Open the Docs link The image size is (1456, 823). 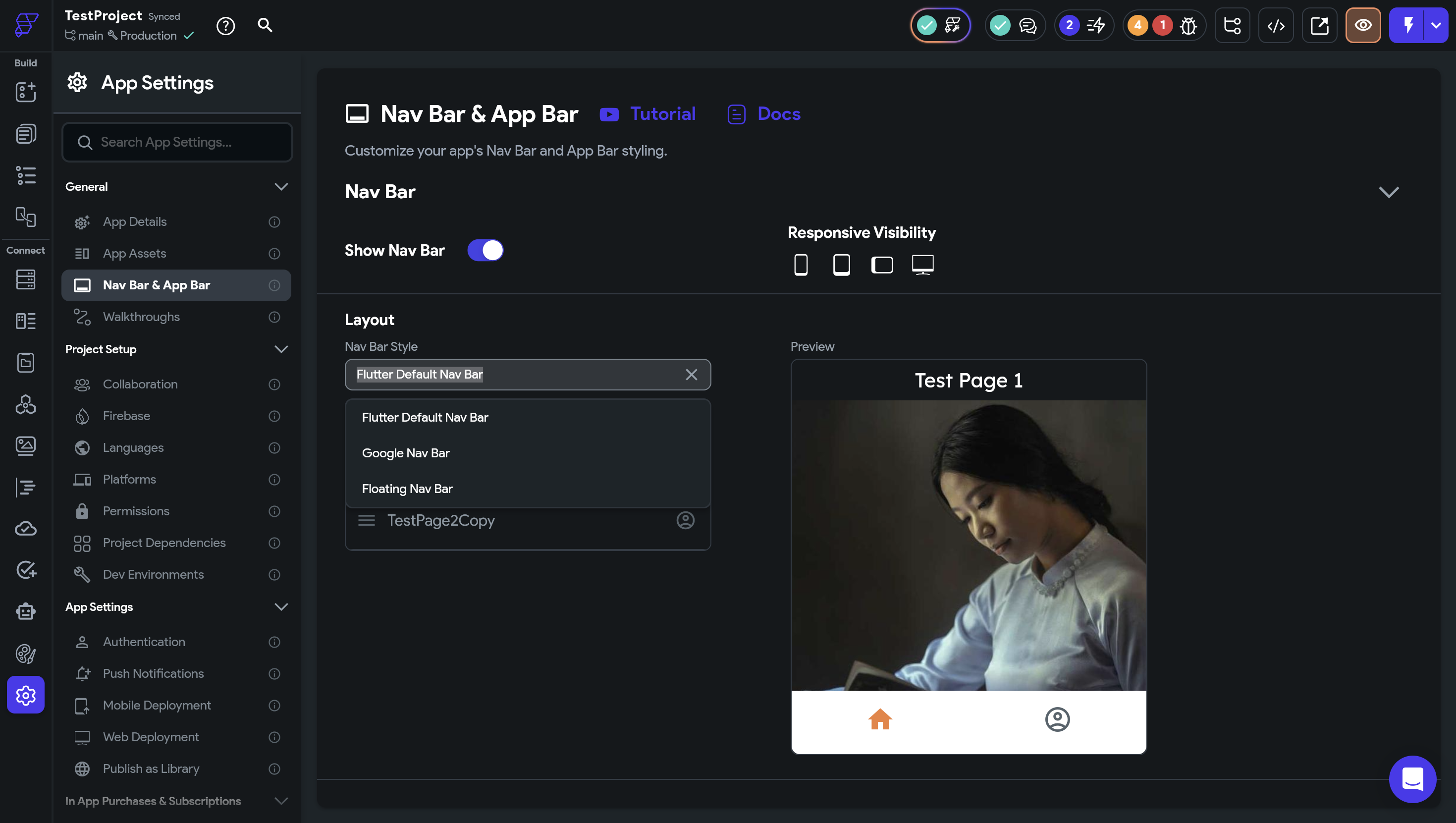[778, 114]
